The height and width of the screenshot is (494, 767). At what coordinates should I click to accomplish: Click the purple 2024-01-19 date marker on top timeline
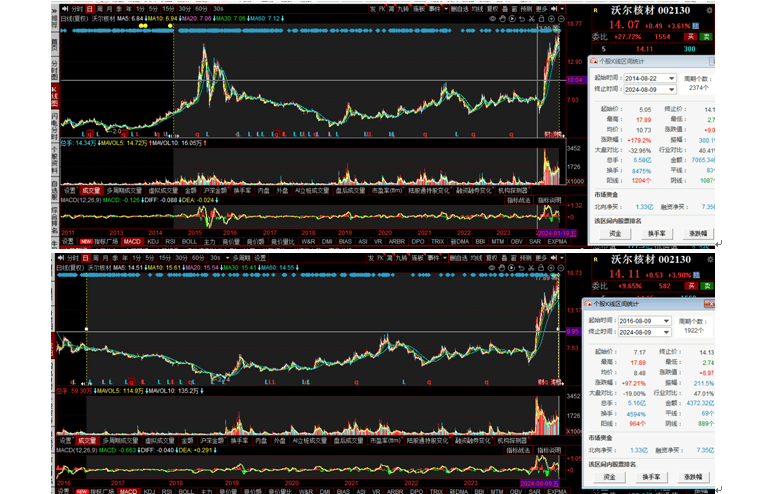click(x=557, y=233)
